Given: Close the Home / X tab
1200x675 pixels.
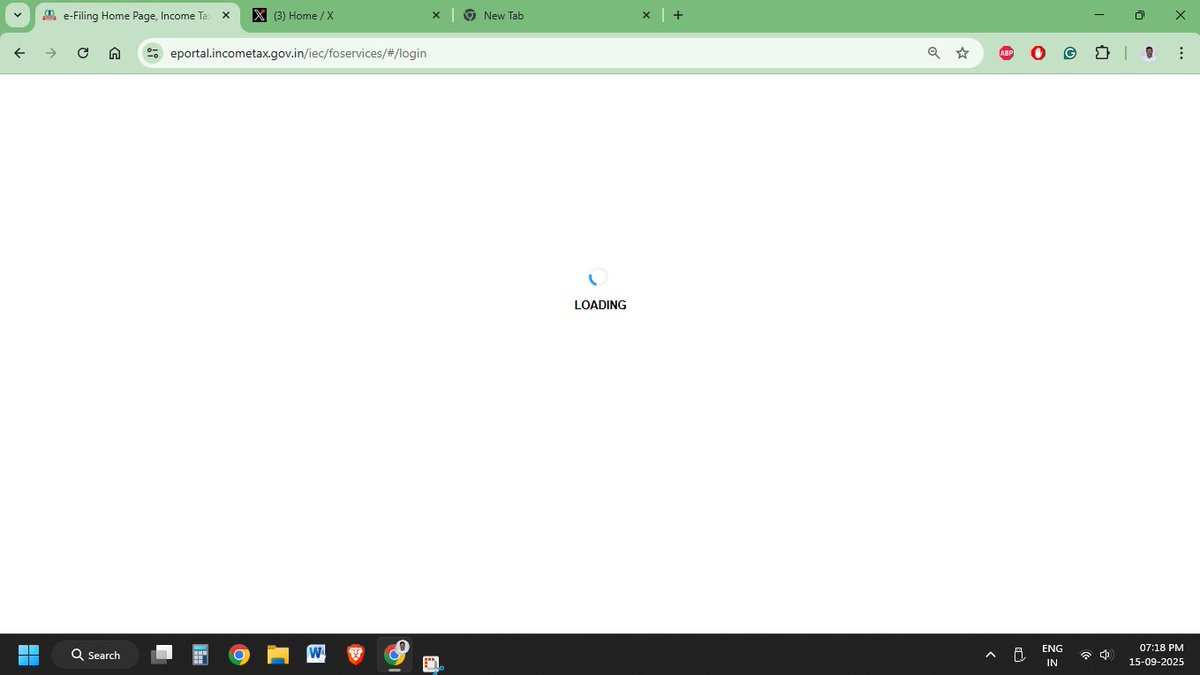Looking at the screenshot, I should point(436,16).
